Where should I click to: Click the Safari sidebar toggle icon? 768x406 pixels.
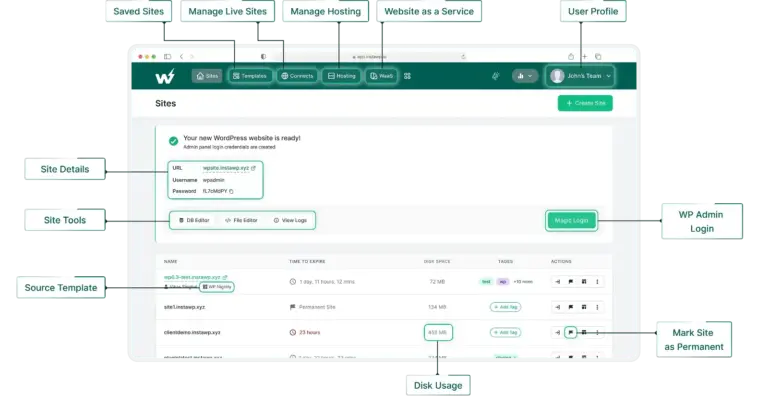(x=167, y=56)
